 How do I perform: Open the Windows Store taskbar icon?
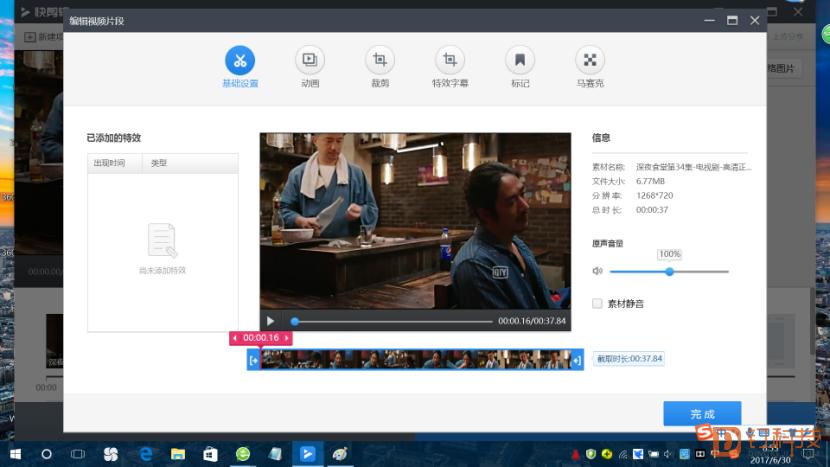(x=210, y=454)
